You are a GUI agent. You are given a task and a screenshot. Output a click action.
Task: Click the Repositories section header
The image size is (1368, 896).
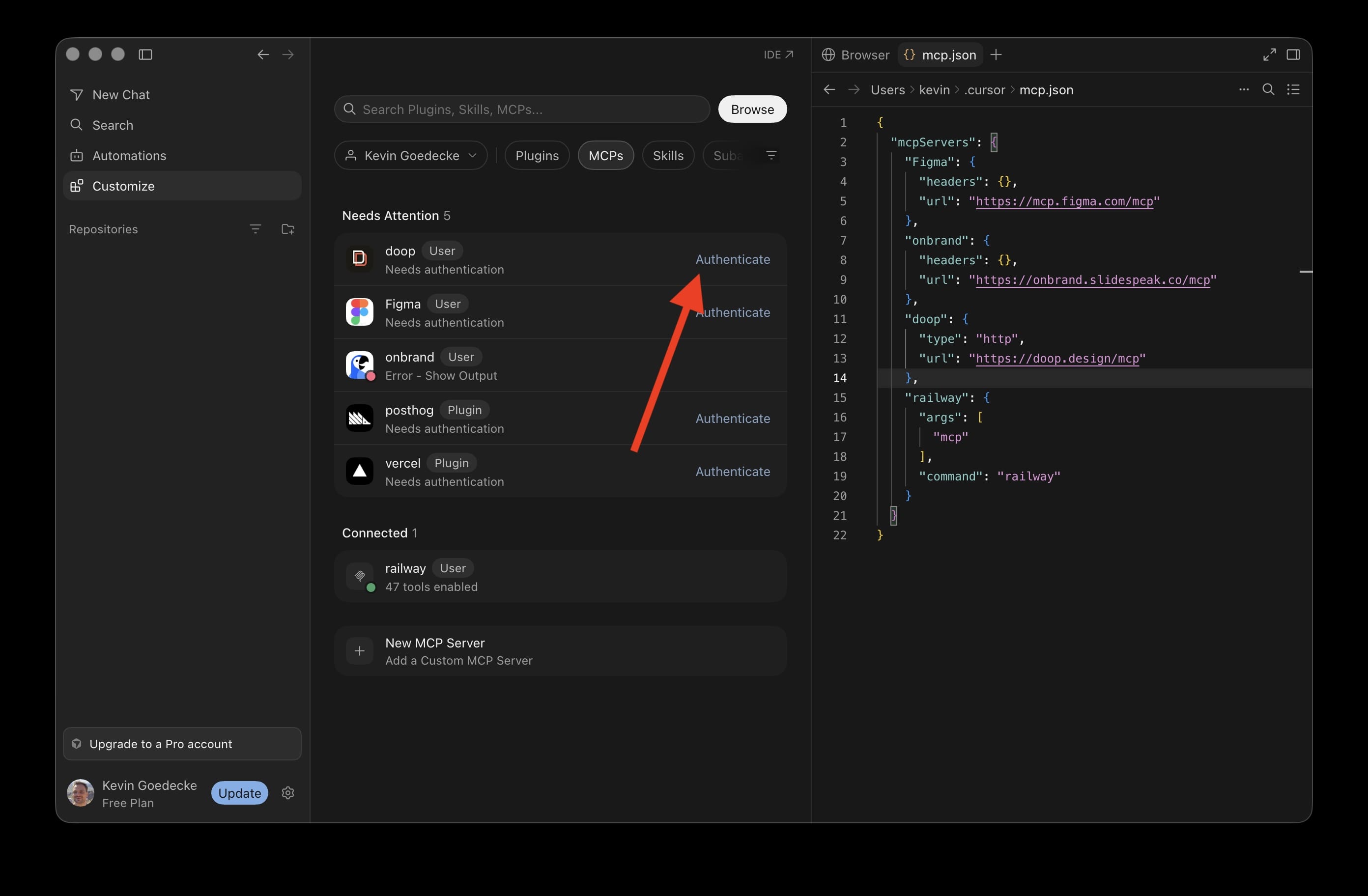[x=104, y=229]
